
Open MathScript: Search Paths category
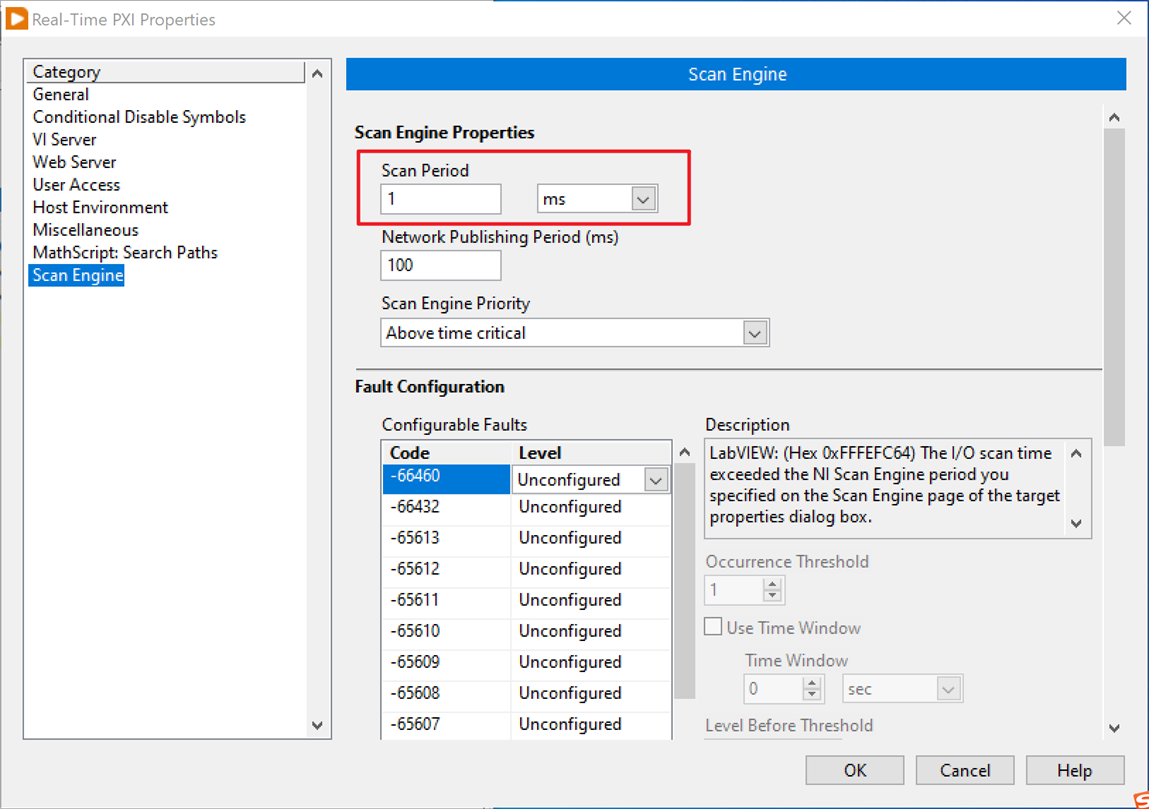click(125, 253)
